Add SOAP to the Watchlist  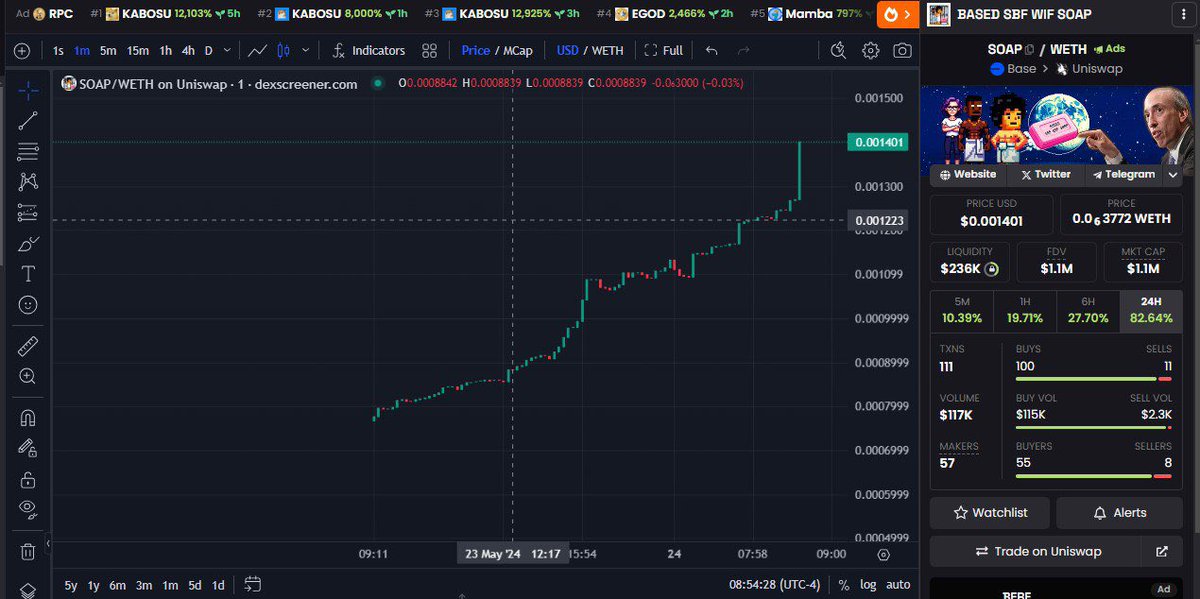click(989, 512)
